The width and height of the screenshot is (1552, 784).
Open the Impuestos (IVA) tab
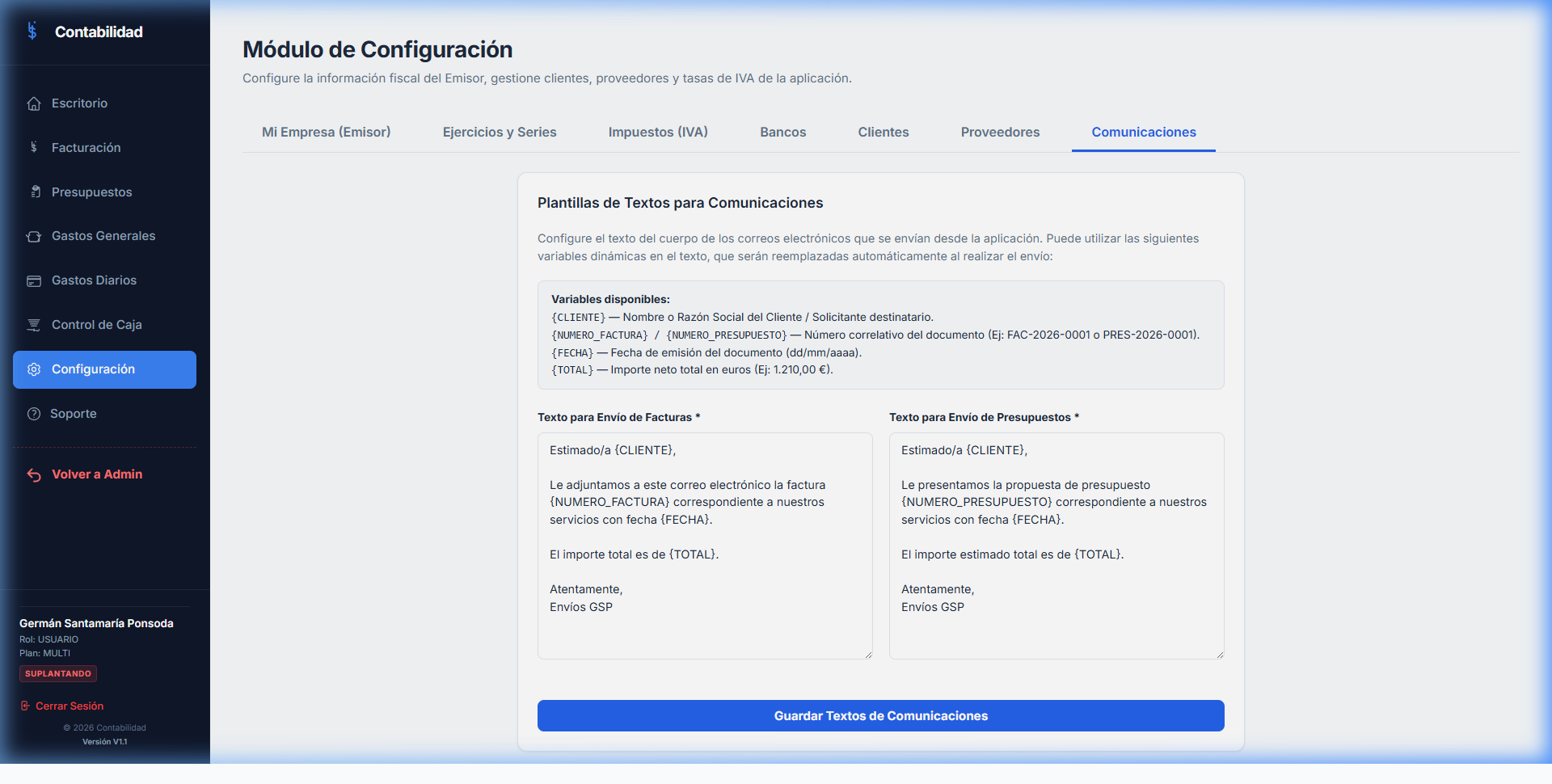658,132
